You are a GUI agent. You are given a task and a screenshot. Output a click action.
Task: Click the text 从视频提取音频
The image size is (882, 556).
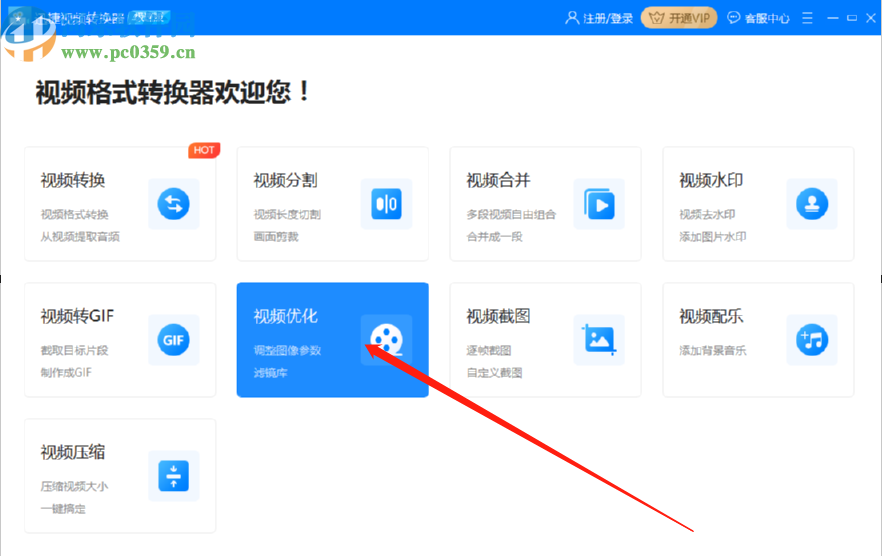click(x=80, y=237)
